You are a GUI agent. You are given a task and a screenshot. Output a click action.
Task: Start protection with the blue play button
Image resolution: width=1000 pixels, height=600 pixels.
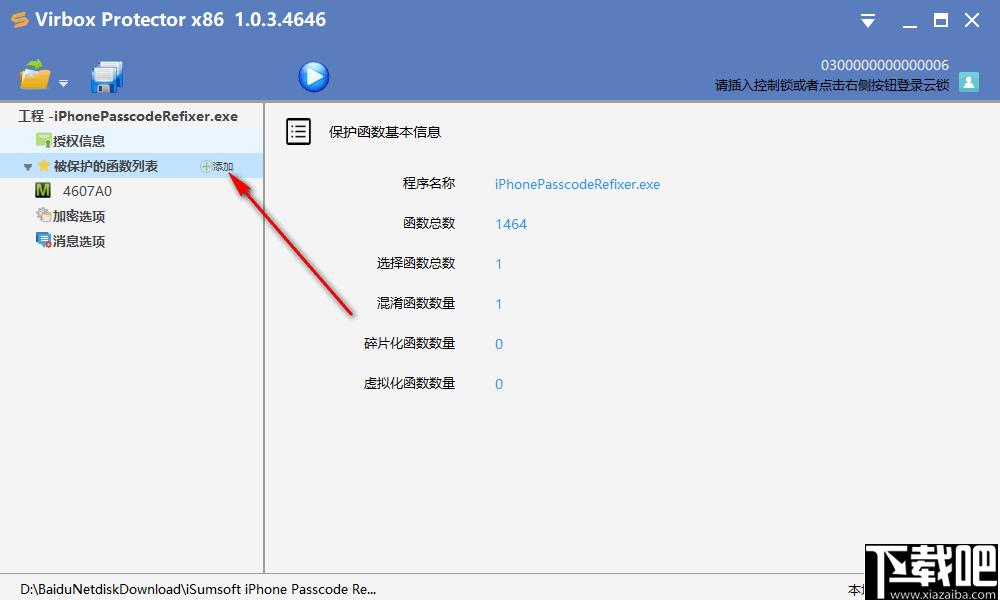(314, 77)
